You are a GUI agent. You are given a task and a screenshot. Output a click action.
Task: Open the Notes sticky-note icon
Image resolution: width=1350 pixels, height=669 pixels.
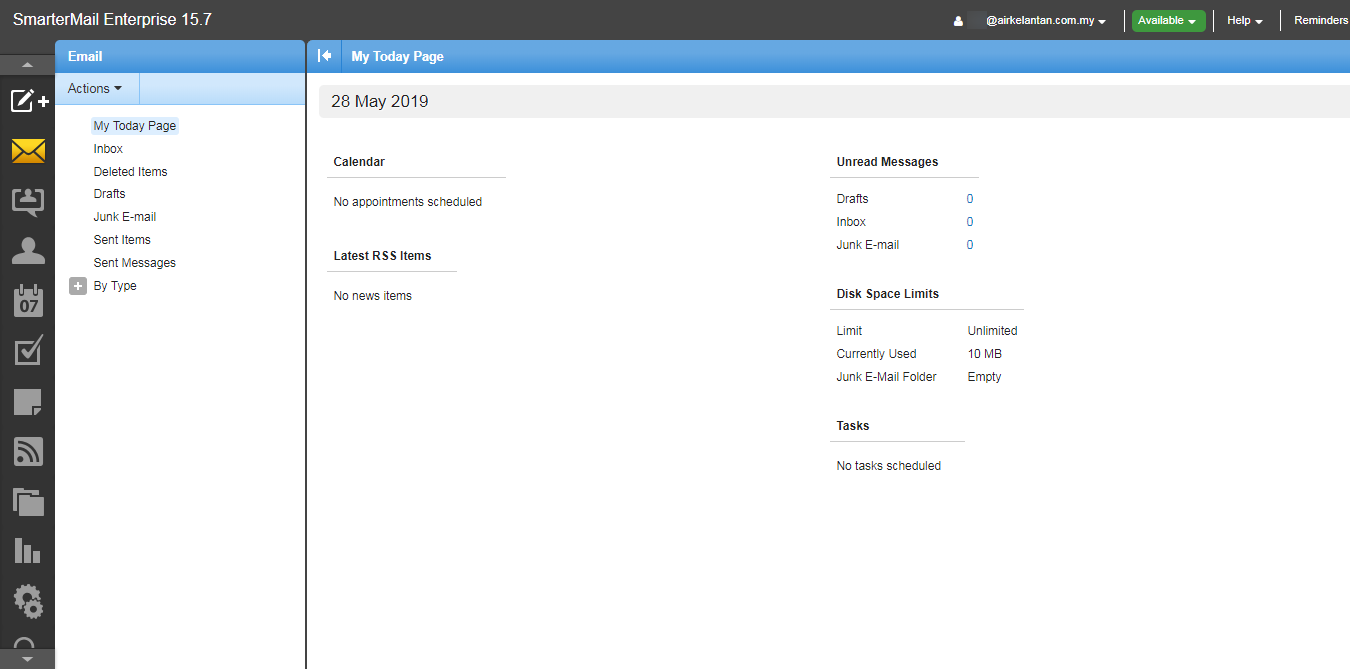point(28,402)
